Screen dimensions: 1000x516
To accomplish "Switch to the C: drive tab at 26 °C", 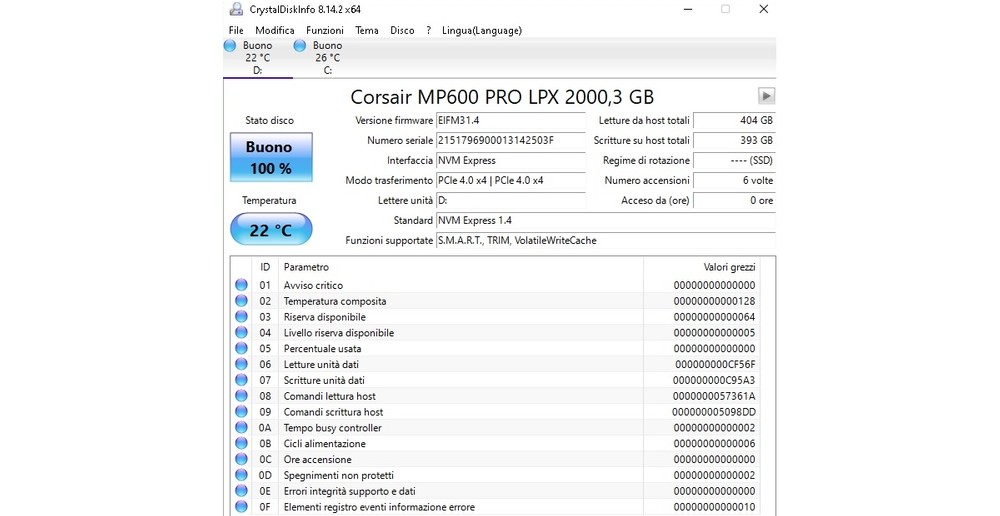I will point(327,57).
